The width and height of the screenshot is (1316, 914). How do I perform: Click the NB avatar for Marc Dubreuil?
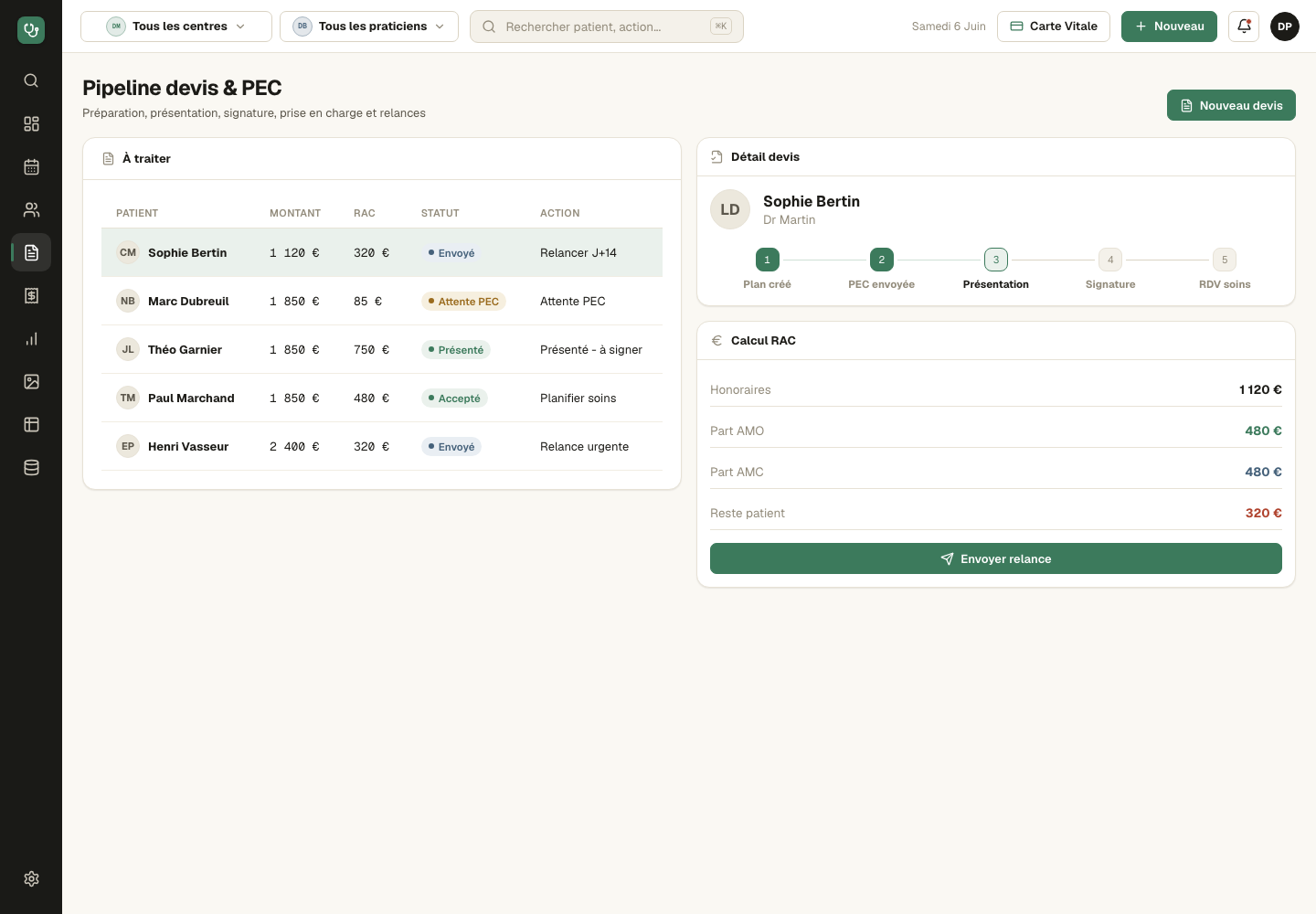[x=128, y=301]
